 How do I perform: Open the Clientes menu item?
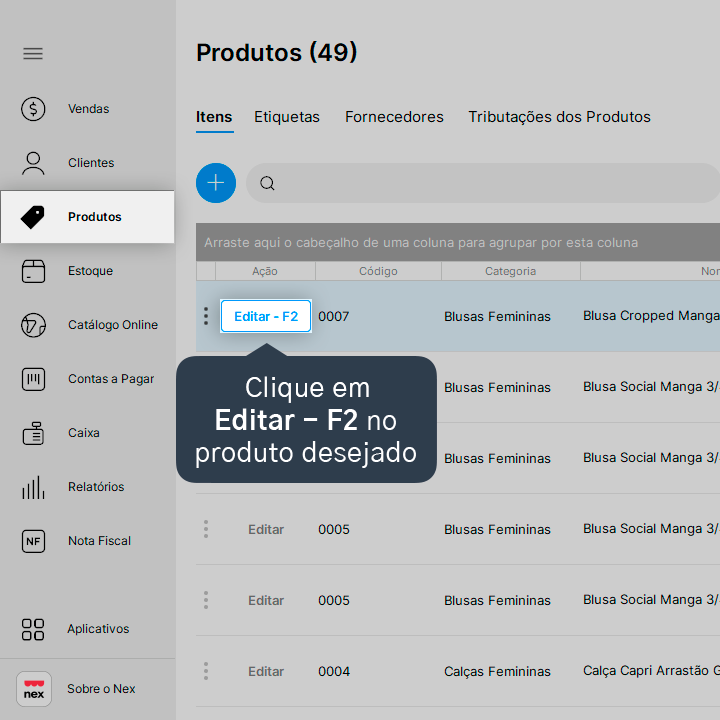tap(91, 163)
